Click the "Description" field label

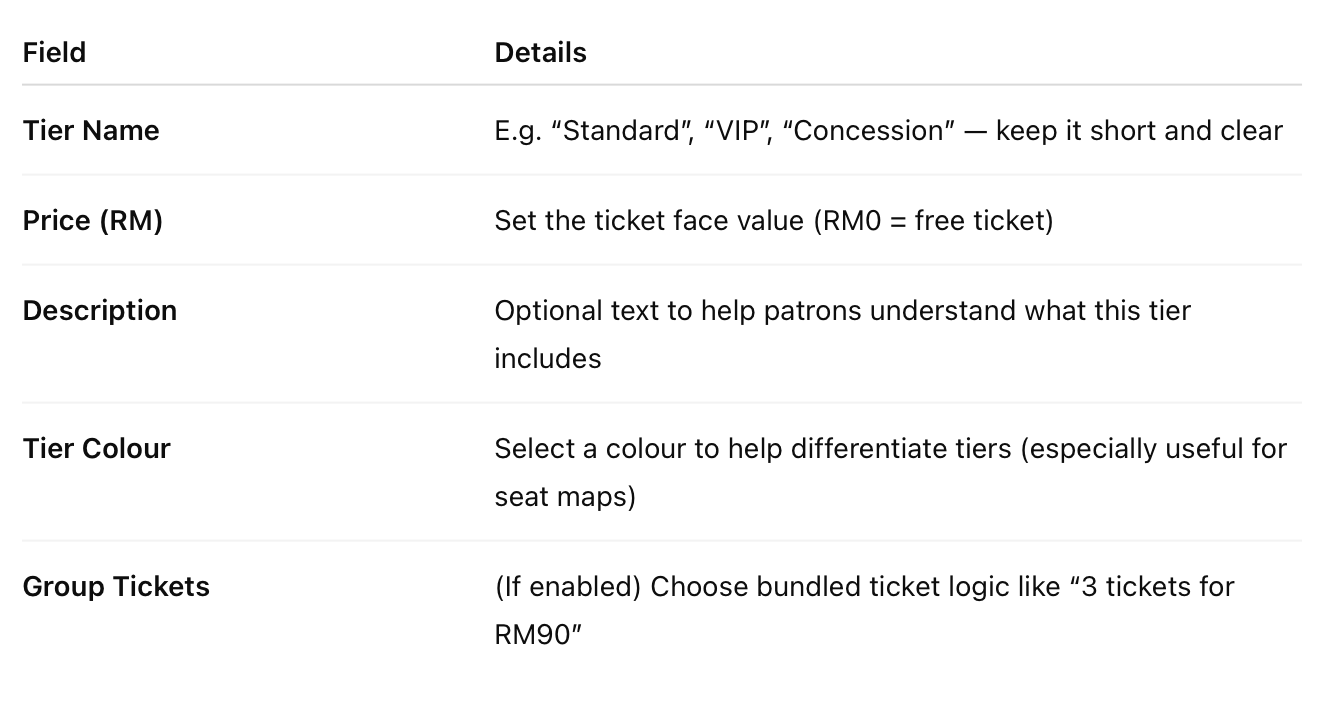coord(100,310)
